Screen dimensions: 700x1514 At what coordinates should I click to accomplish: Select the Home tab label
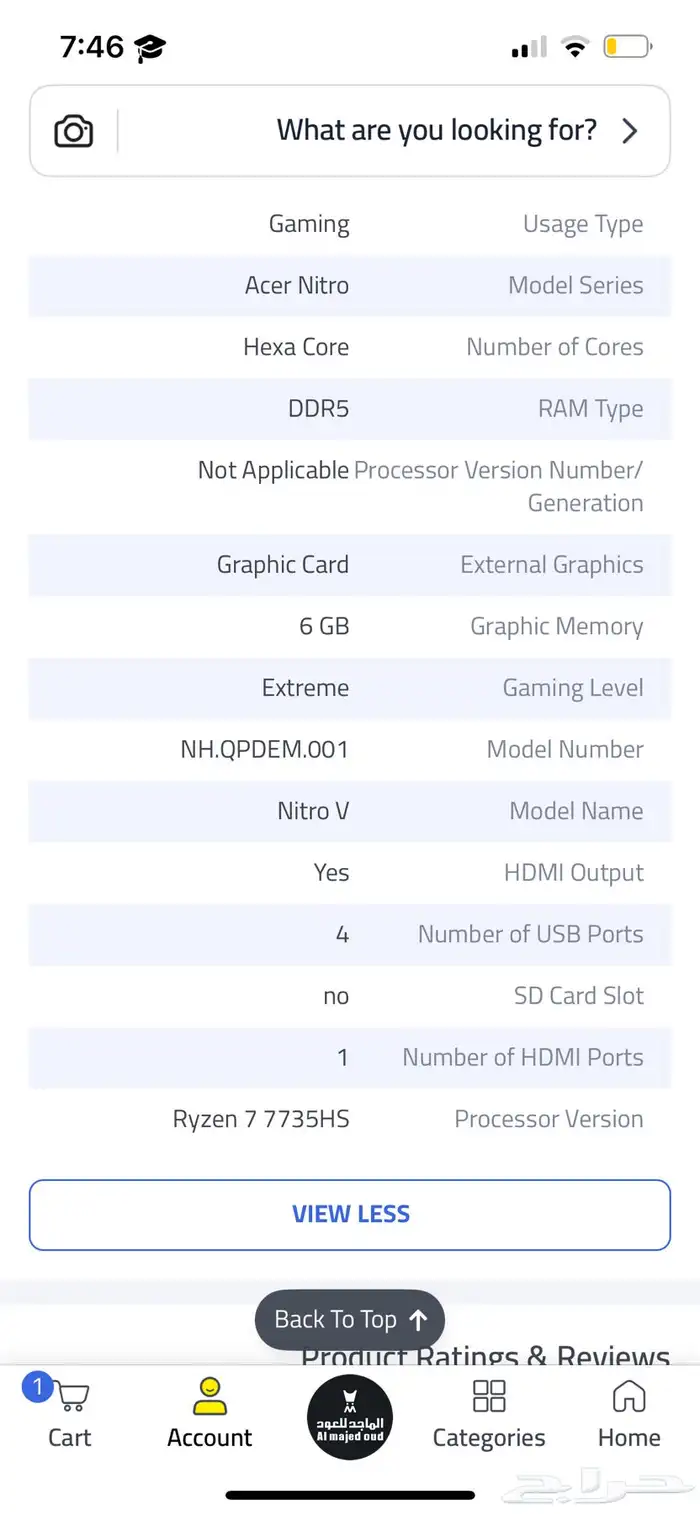point(628,1438)
